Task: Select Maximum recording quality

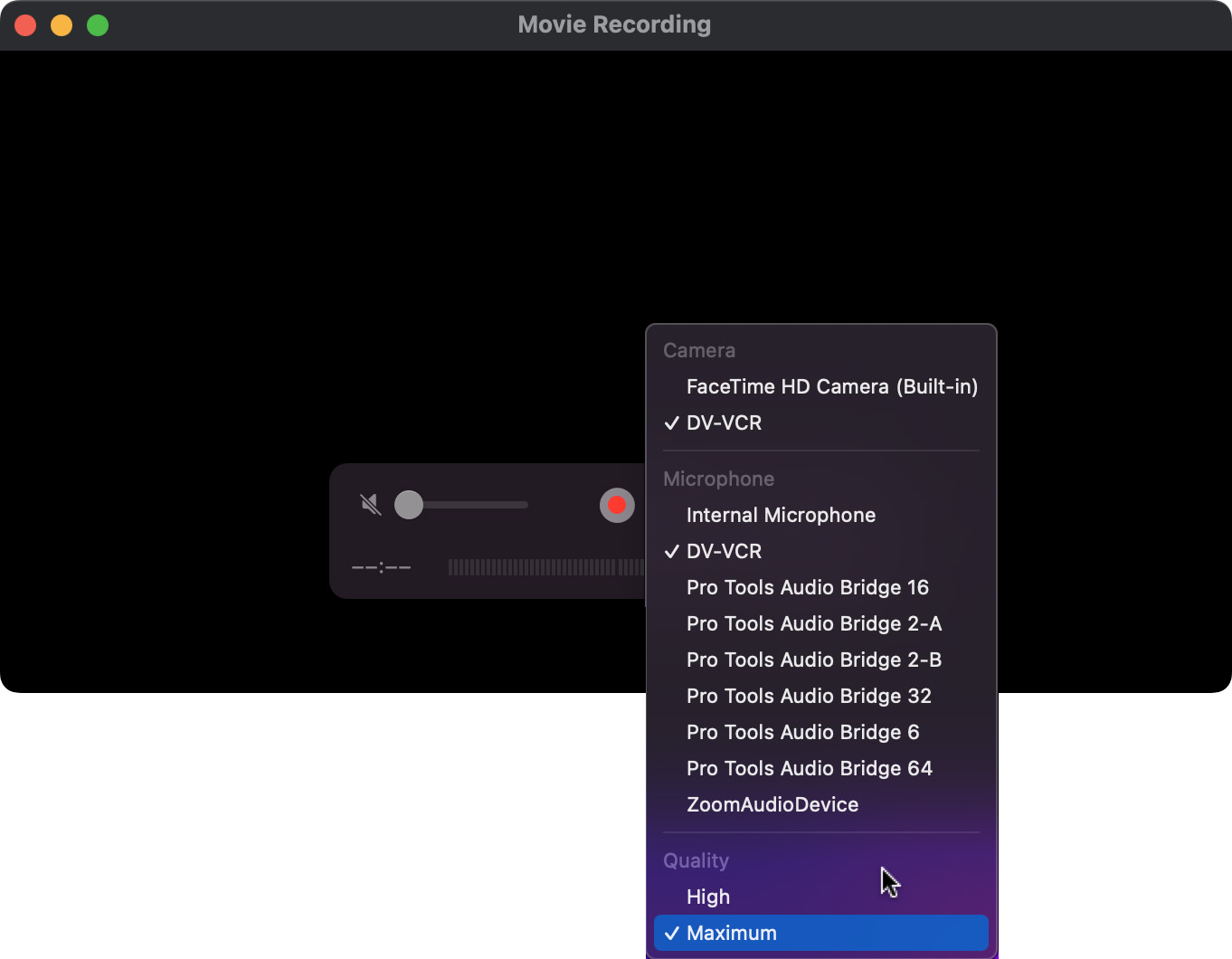Action: pos(731,934)
